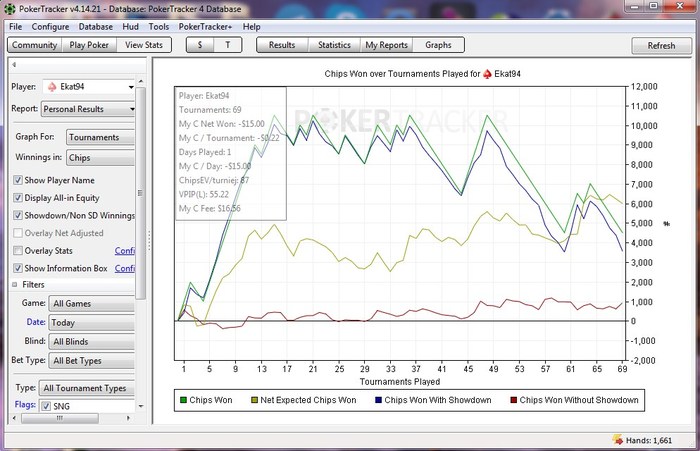Viewport: 700px width, 451px height.
Task: Enable Overlay Stats checkbox
Action: 18,251
